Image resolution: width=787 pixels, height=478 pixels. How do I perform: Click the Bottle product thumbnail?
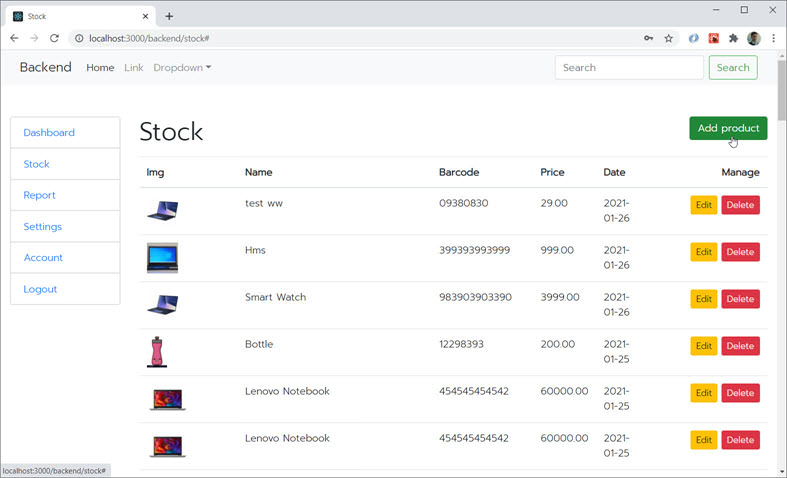156,352
